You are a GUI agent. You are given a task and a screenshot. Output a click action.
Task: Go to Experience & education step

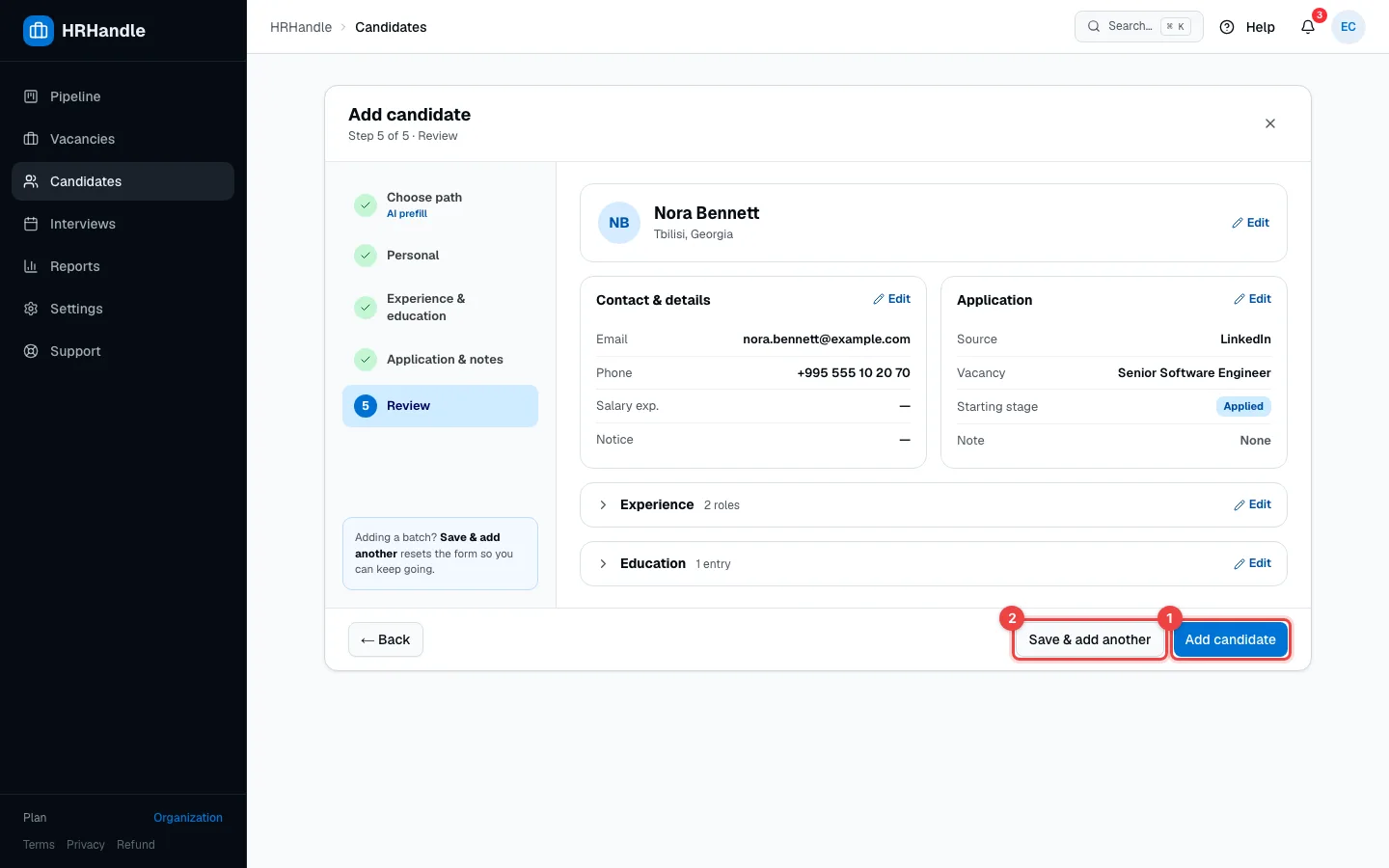(440, 308)
